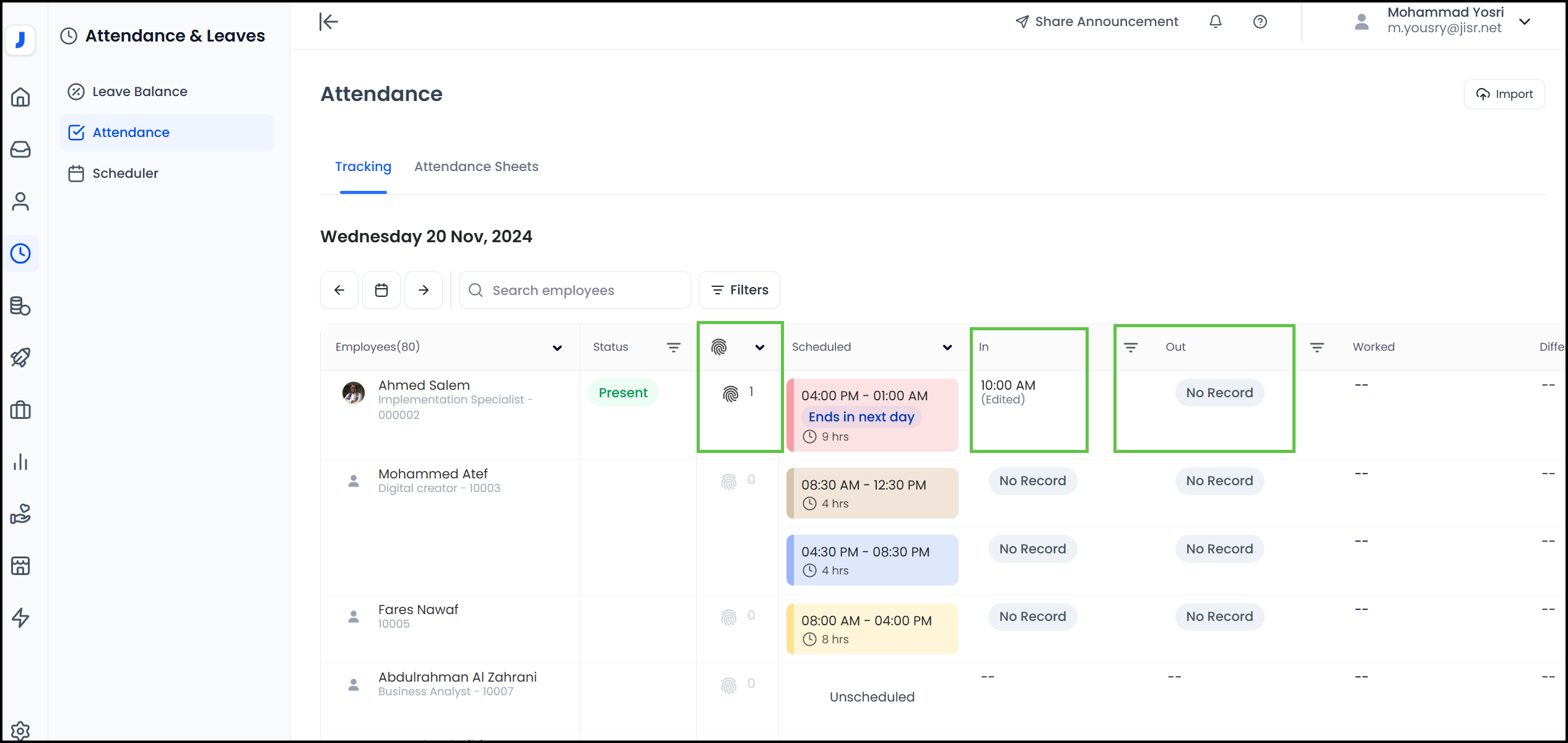Expand the fingerprint column dropdown chevron
Image resolution: width=1568 pixels, height=743 pixels.
point(760,348)
